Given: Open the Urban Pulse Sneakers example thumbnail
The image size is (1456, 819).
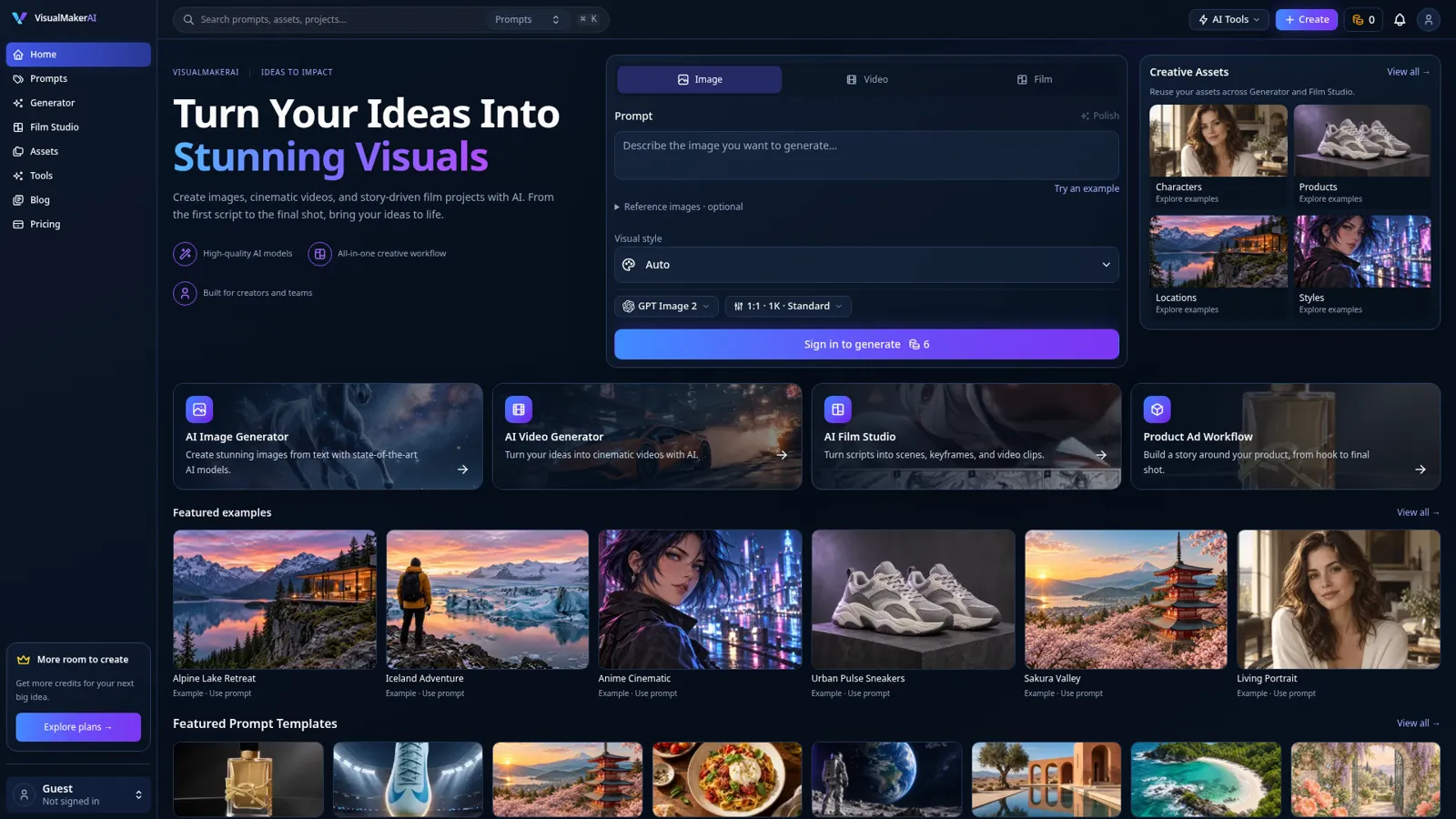Looking at the screenshot, I should pyautogui.click(x=913, y=600).
